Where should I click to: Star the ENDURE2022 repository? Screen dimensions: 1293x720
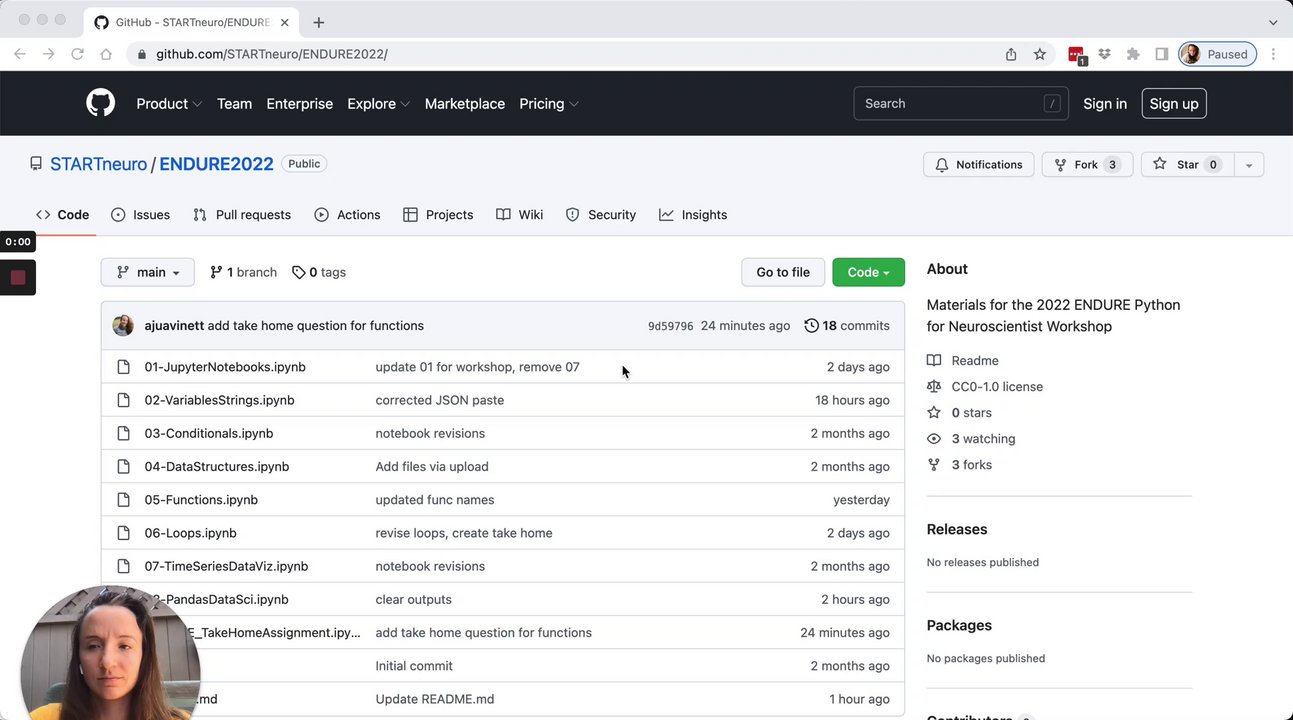[x=1187, y=164]
